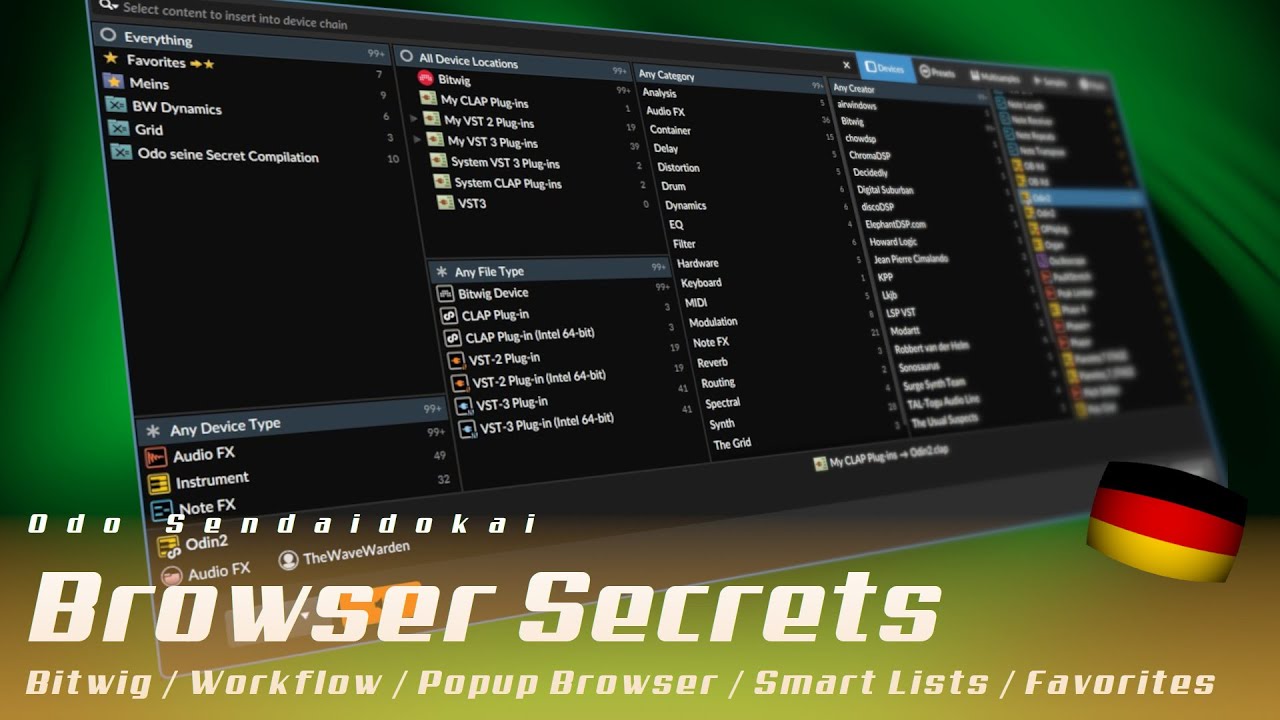1280x720 pixels.
Task: Click the VST-2 Plug-in file type icon
Action: [x=457, y=361]
